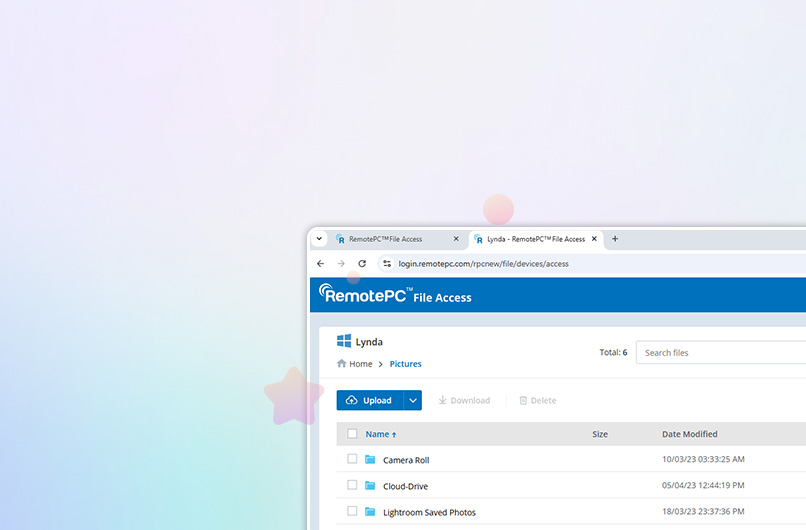The height and width of the screenshot is (530, 806).
Task: Focus the Search files field
Action: point(721,353)
